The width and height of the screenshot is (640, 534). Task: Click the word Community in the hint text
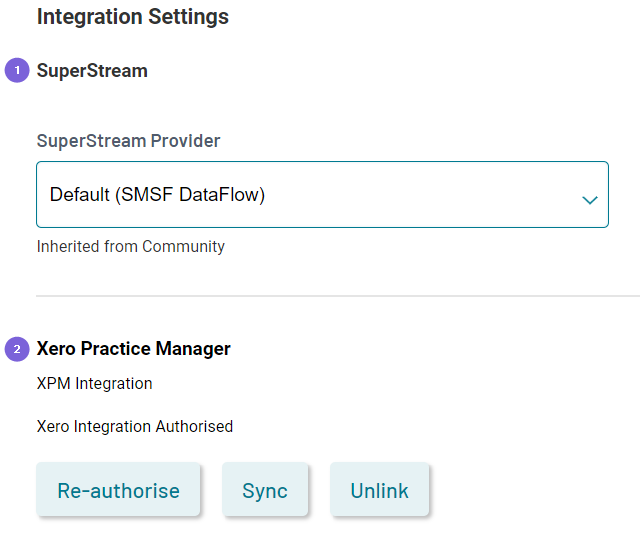183,247
